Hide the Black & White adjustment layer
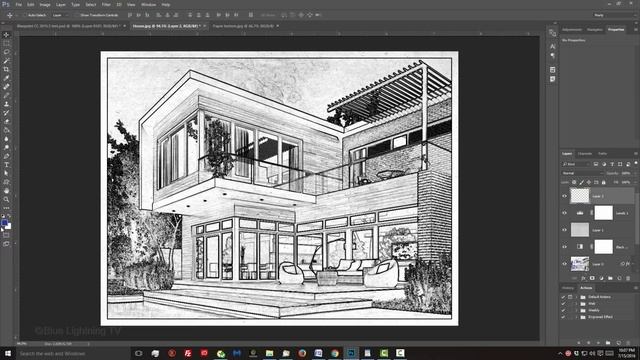The image size is (640, 360). (564, 247)
